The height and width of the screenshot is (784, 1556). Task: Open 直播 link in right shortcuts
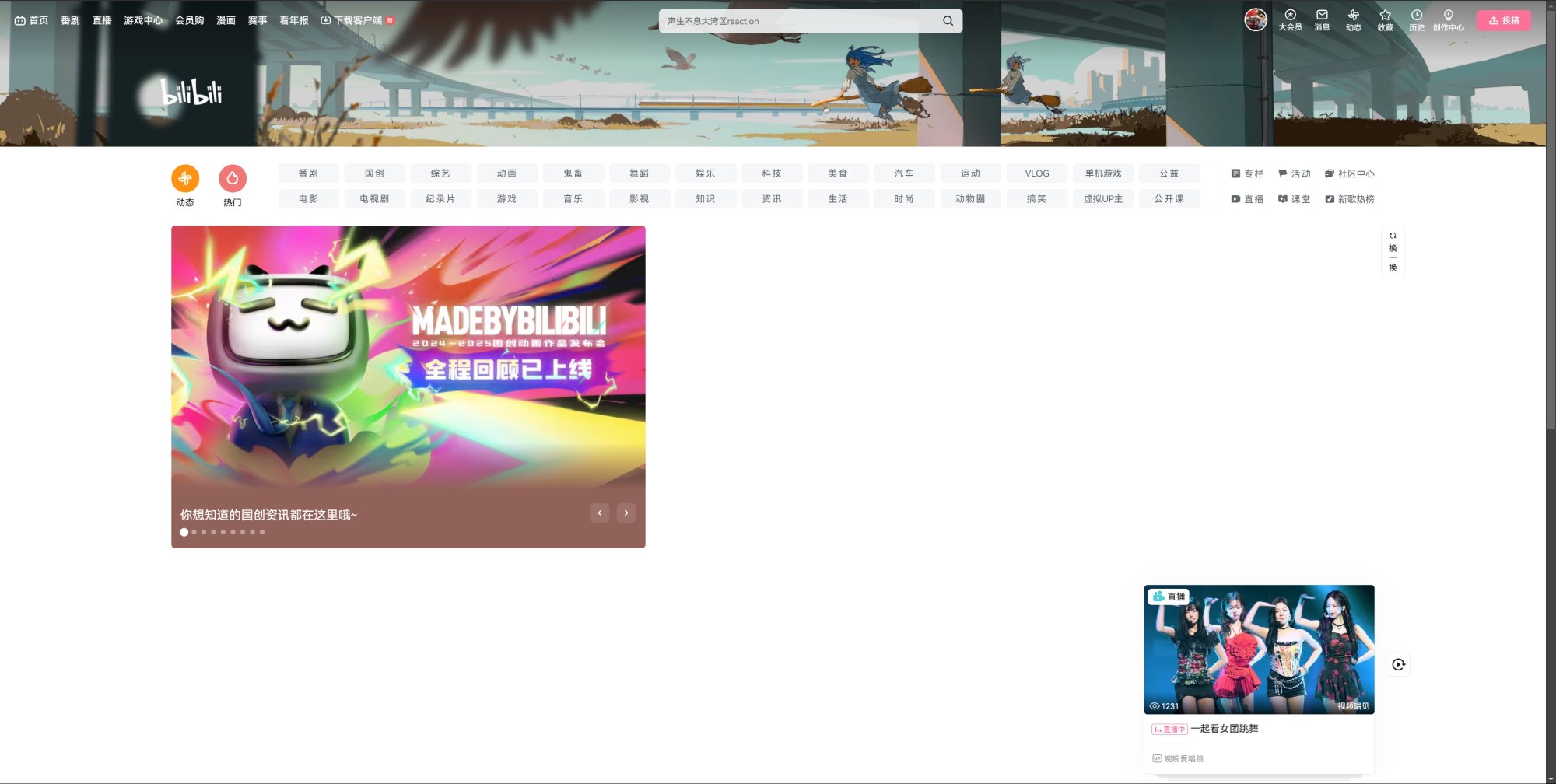[1247, 199]
